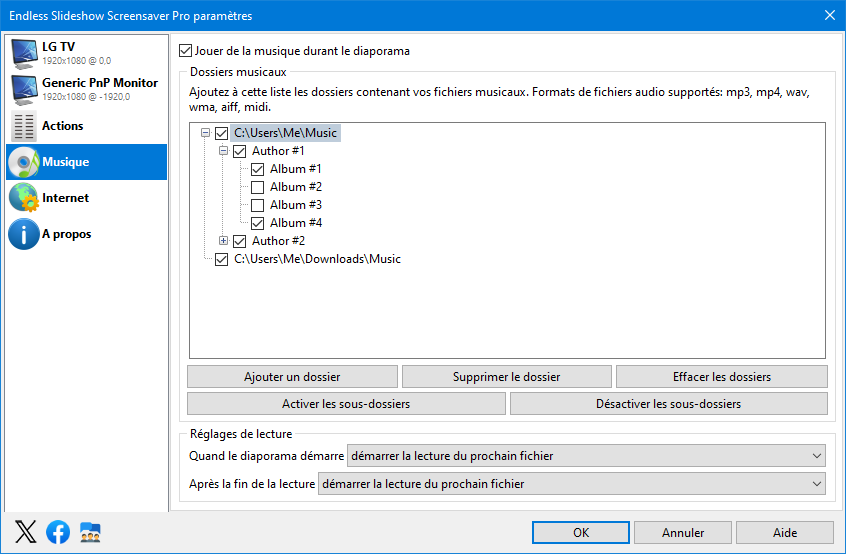846x554 pixels.
Task: Select the Album #4 tree label
Action: (296, 223)
